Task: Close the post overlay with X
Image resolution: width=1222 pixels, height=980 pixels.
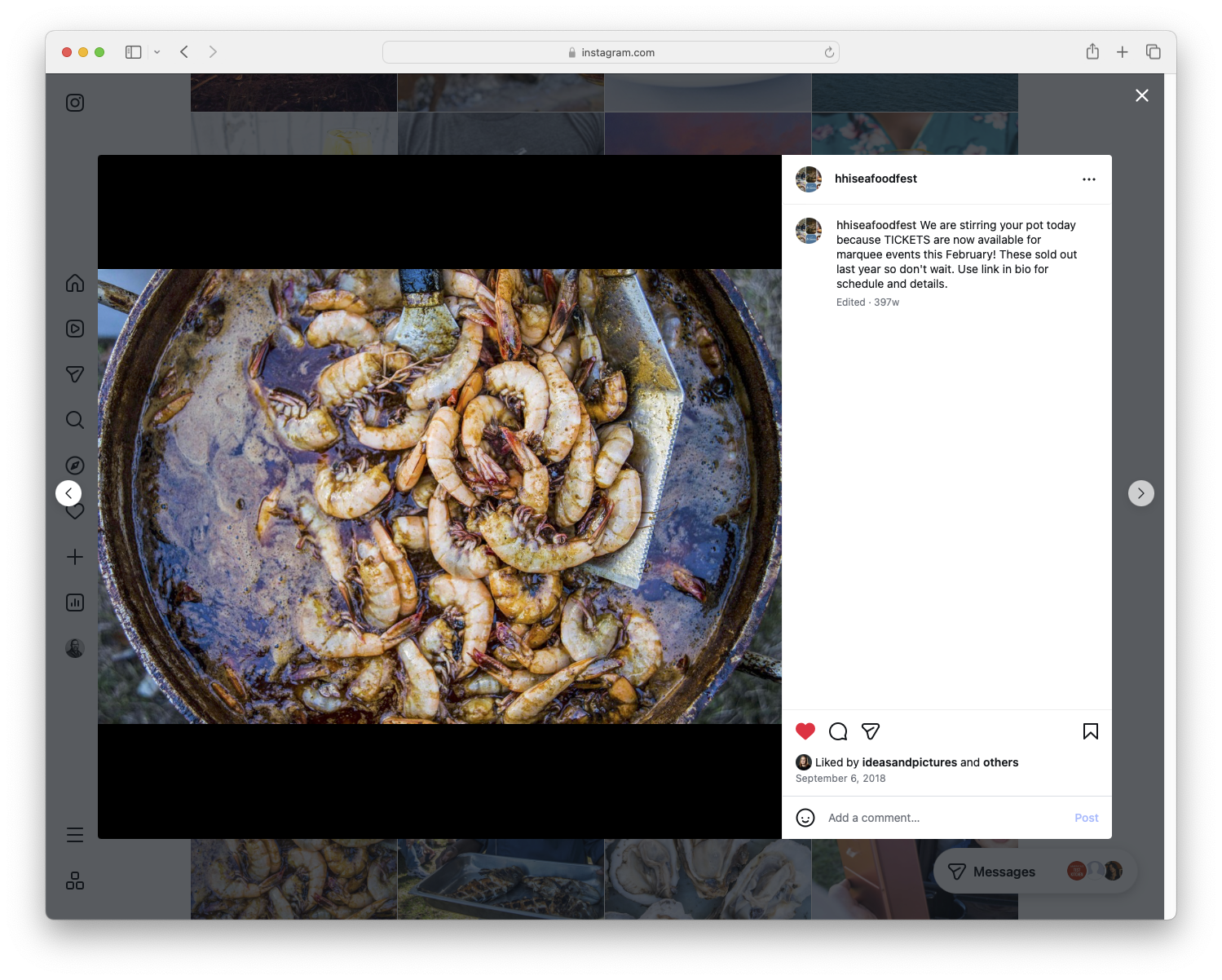Action: pos(1142,95)
